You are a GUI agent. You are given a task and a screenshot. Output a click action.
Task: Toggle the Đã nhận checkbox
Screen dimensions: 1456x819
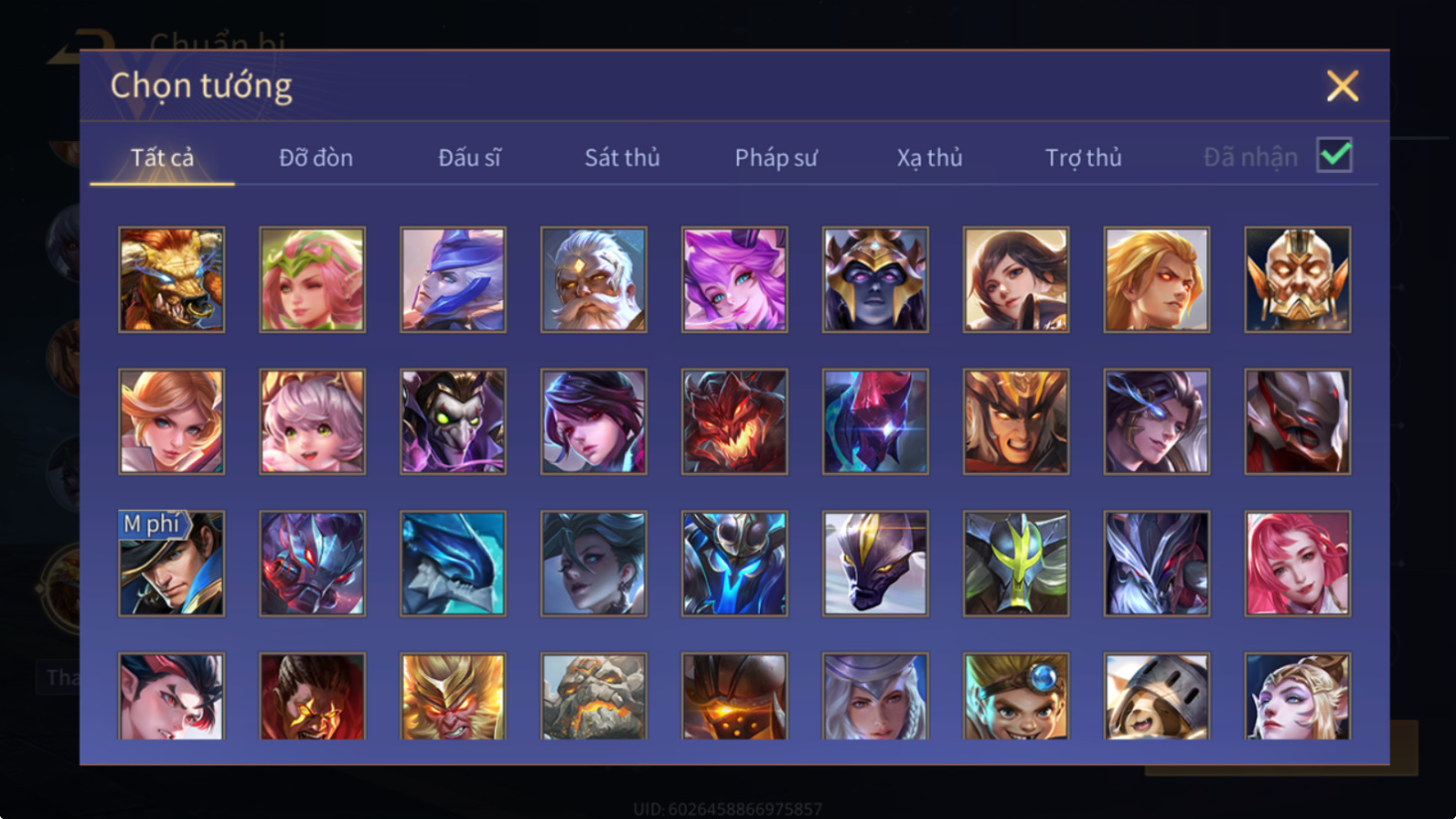pos(1335,155)
